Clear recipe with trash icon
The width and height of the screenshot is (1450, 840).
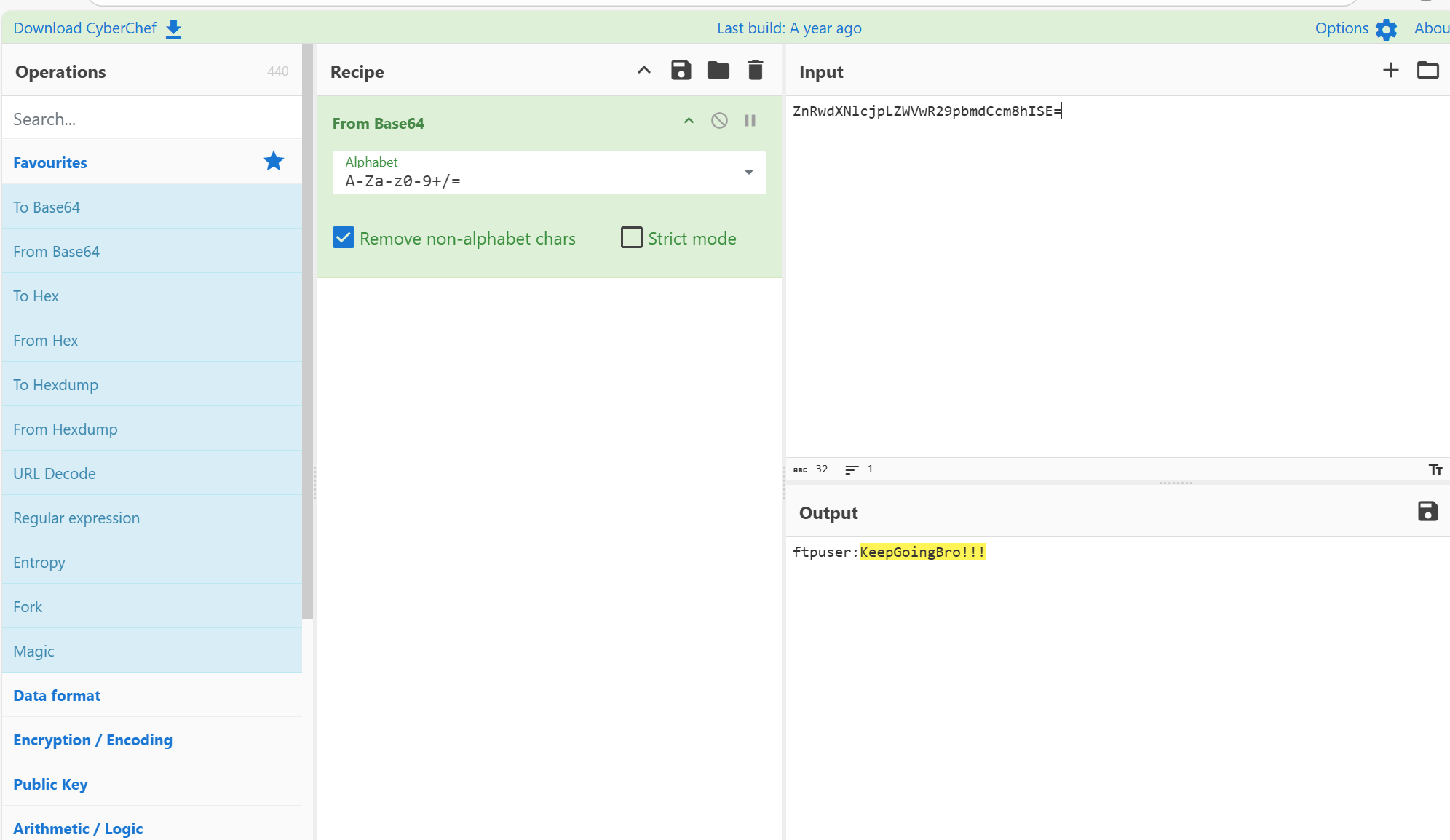click(755, 71)
